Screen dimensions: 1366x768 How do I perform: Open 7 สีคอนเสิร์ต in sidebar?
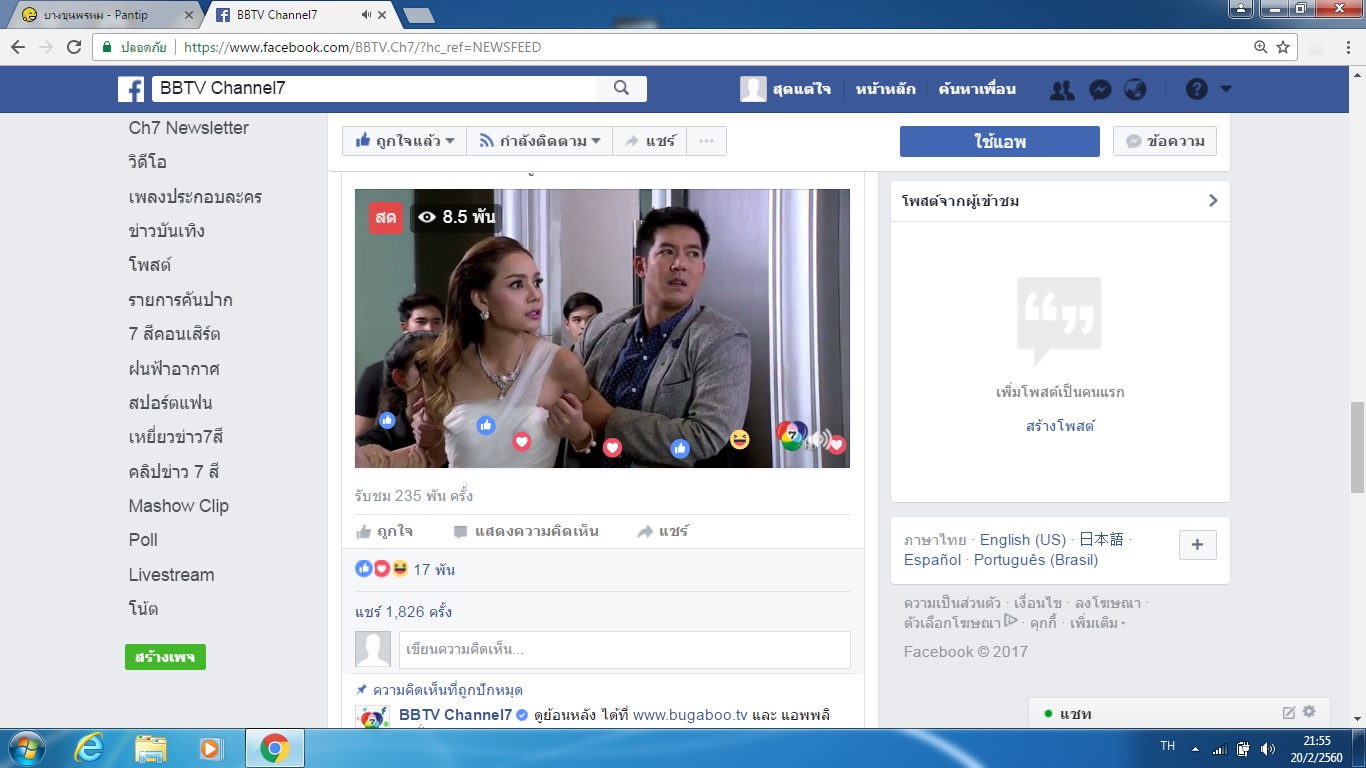point(174,334)
